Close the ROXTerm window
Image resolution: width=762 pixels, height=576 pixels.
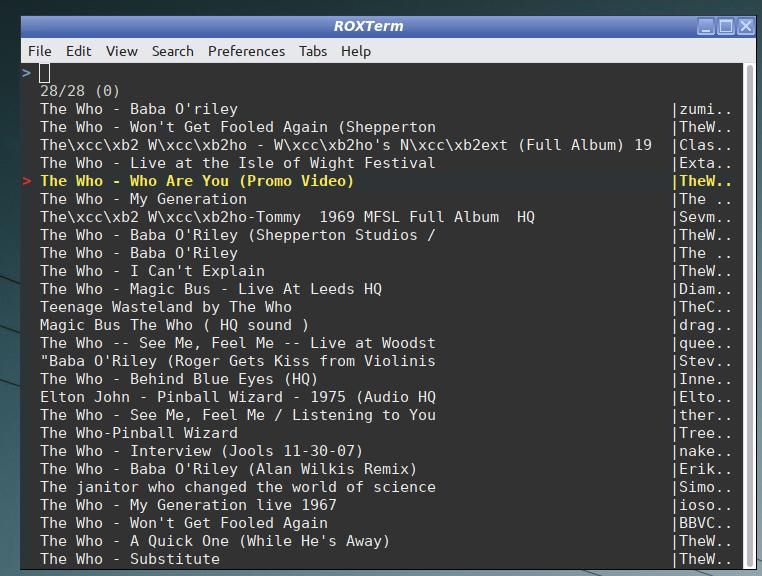[x=745, y=26]
